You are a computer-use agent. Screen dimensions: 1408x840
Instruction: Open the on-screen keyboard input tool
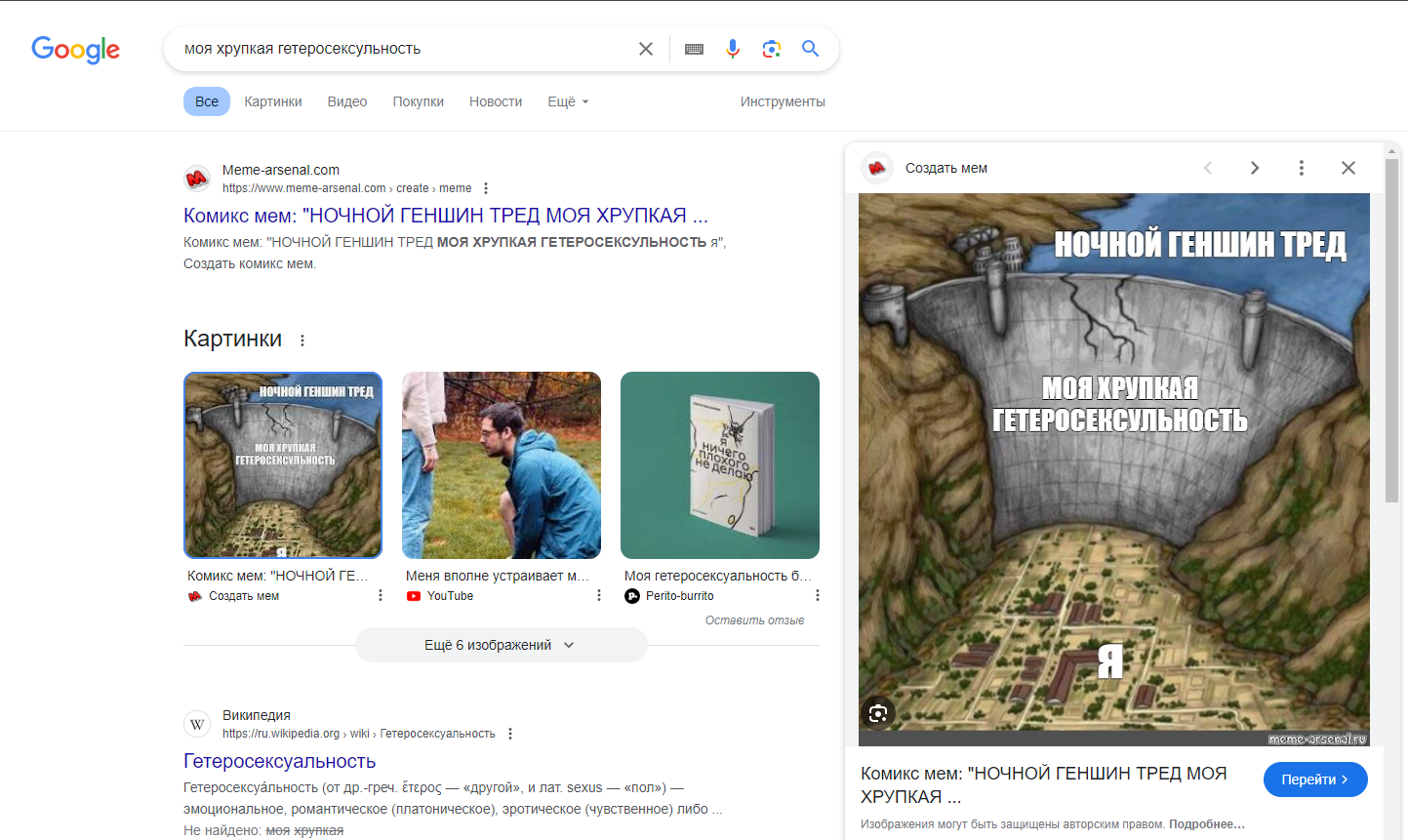[695, 49]
